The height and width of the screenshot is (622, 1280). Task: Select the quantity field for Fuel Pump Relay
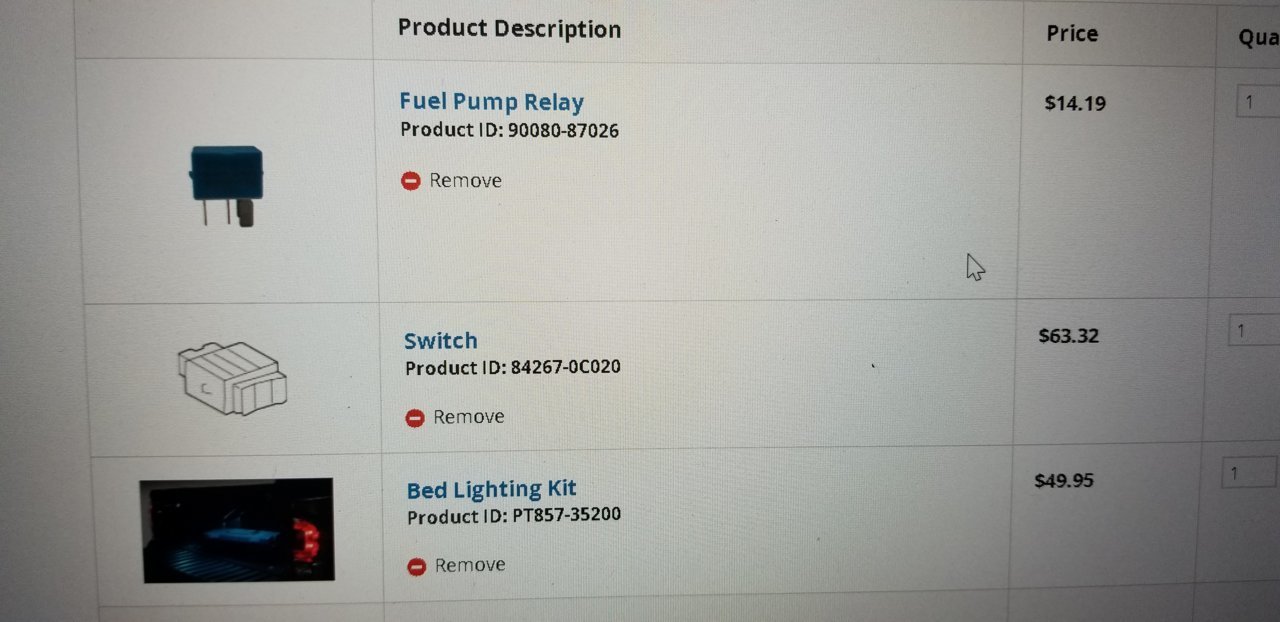tap(1258, 101)
